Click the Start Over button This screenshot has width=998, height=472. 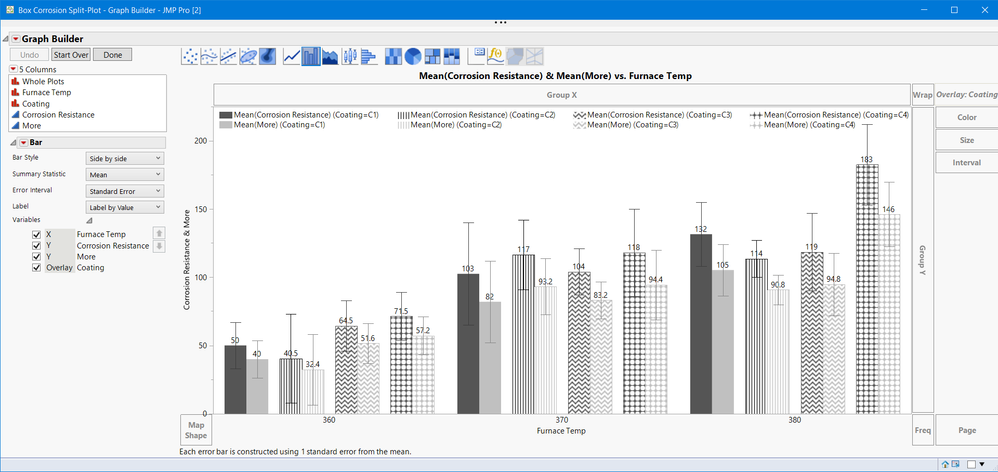(70, 55)
